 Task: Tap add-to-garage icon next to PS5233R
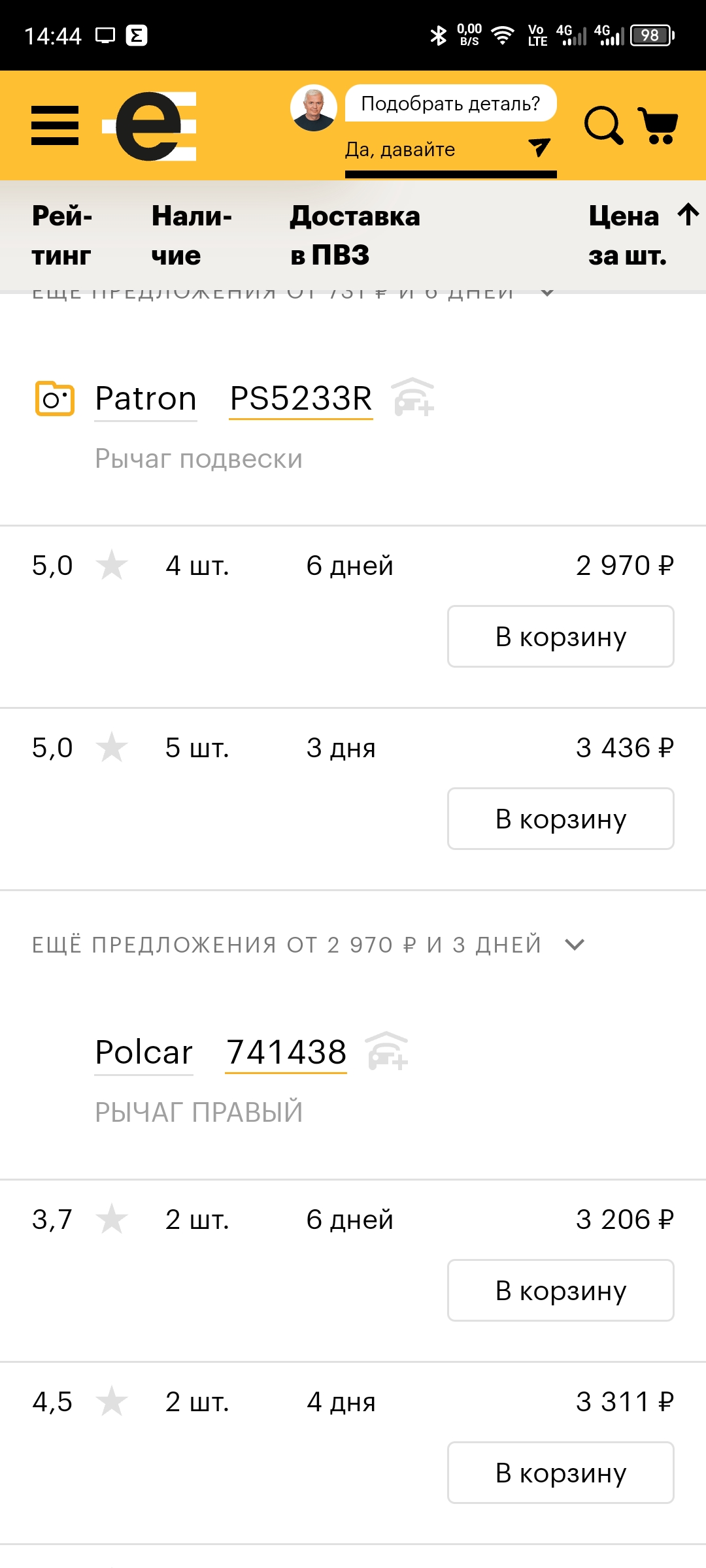(x=412, y=397)
